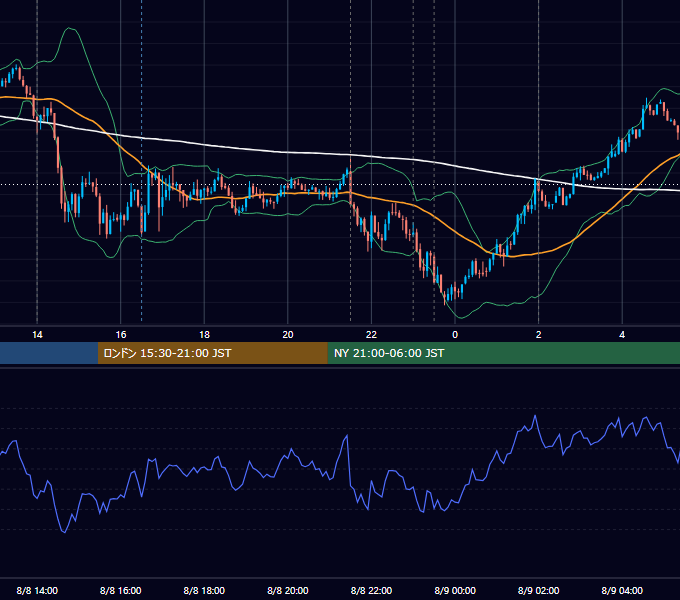
Task: Select the 20 hour label on price chart axis
Action: [x=288, y=335]
